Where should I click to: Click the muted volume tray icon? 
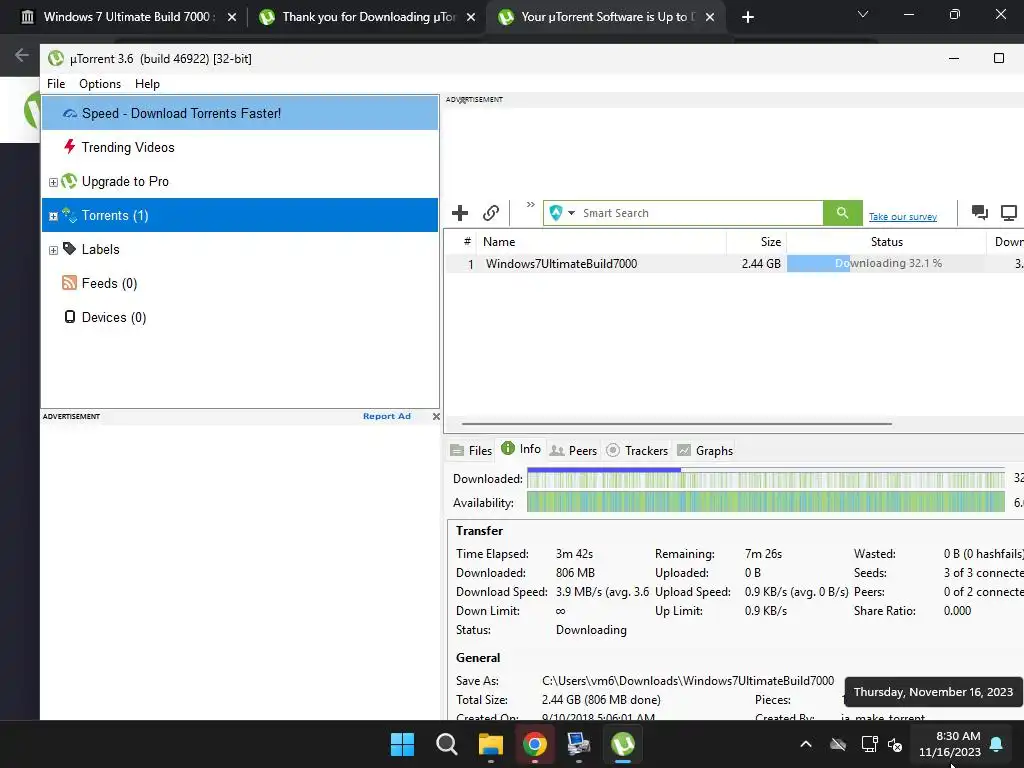[x=895, y=744]
